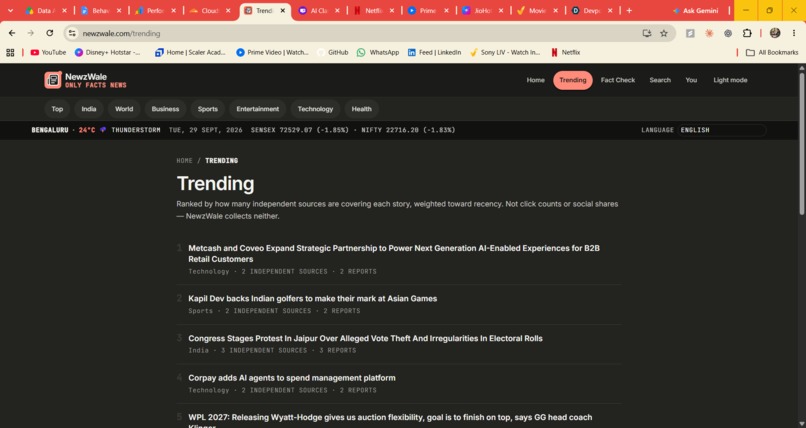This screenshot has width=806, height=428.
Task: Switch to the Prime browser tab
Action: [x=429, y=10]
